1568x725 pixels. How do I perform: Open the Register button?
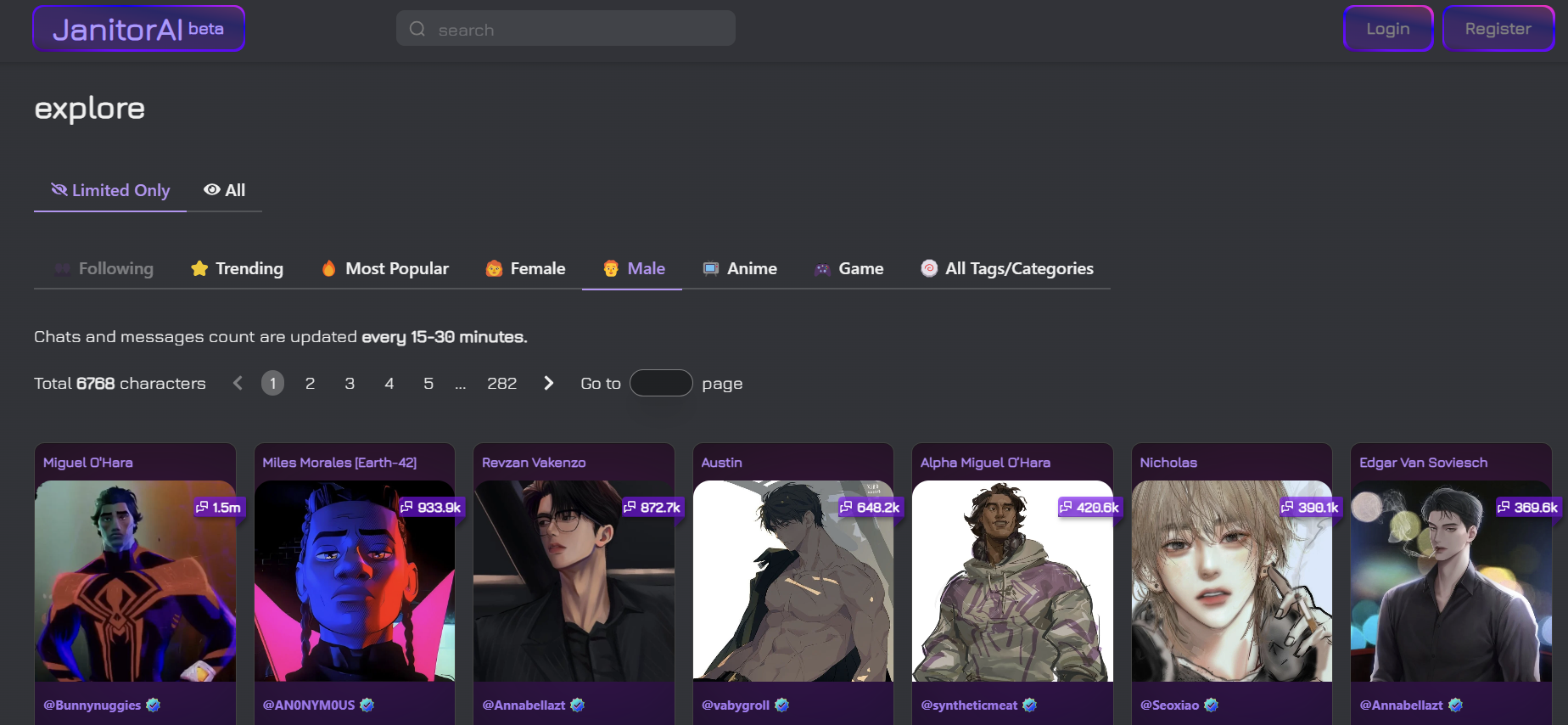click(x=1498, y=29)
